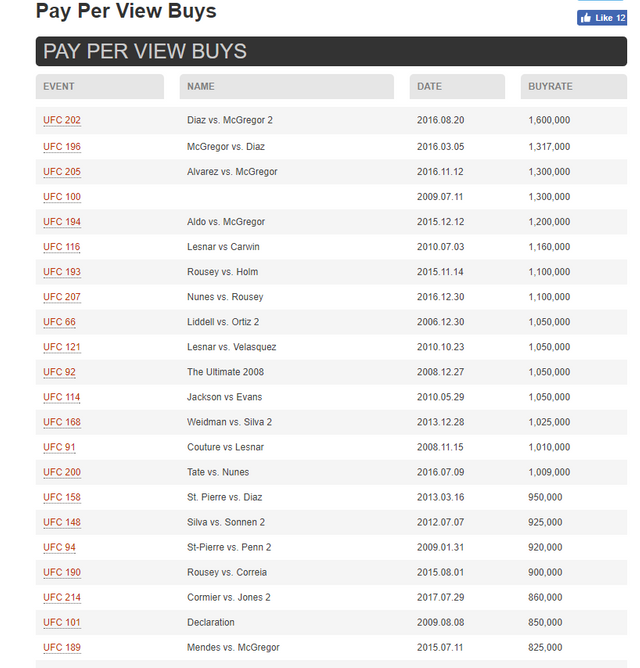Image resolution: width=640 pixels, height=668 pixels.
Task: Open the UFC 205 event link
Action: tap(62, 172)
